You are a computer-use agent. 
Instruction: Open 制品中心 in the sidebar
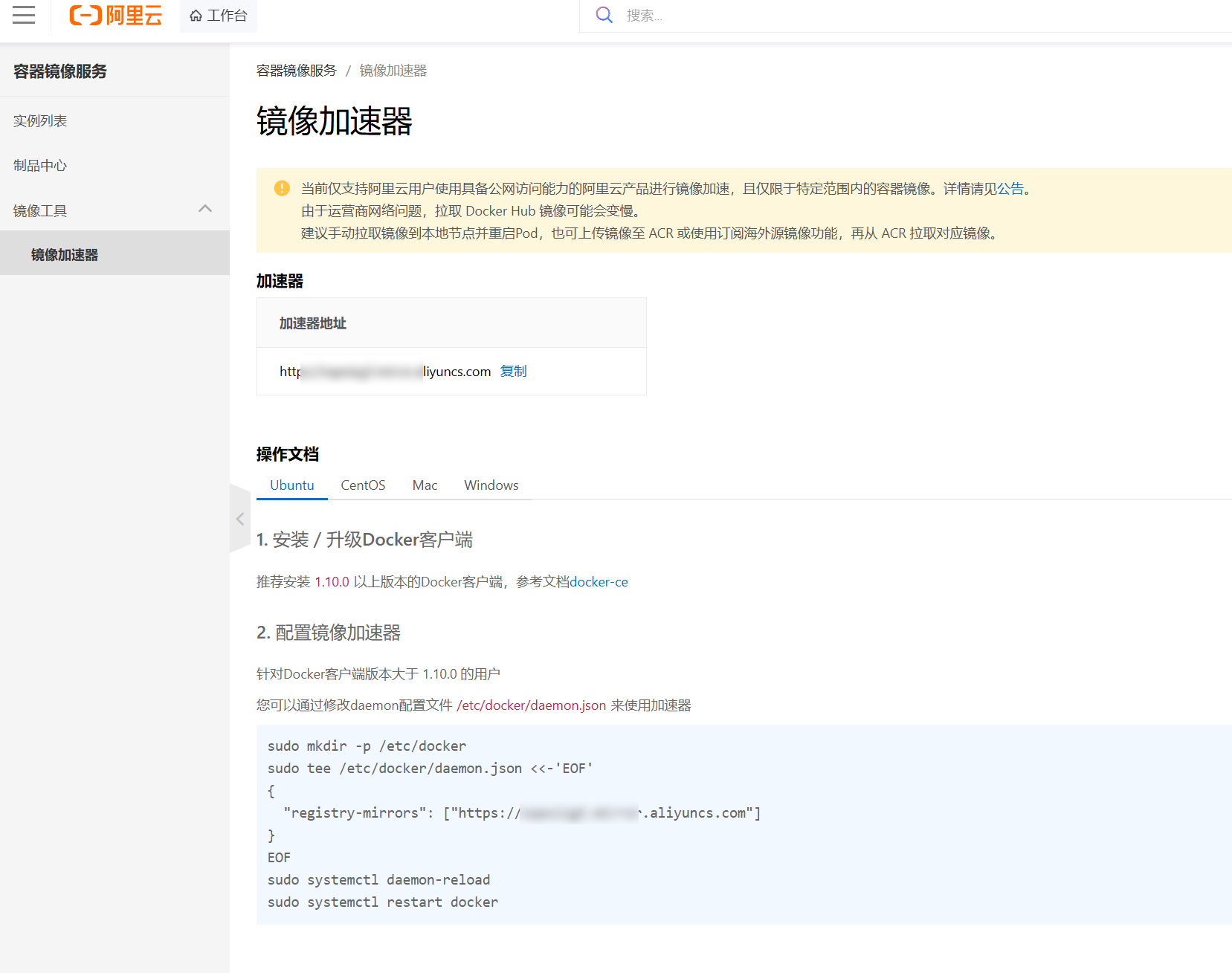[x=40, y=165]
